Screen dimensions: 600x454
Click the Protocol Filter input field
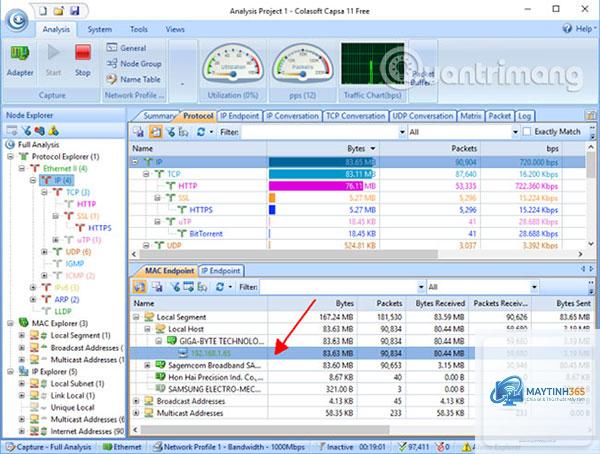point(320,132)
